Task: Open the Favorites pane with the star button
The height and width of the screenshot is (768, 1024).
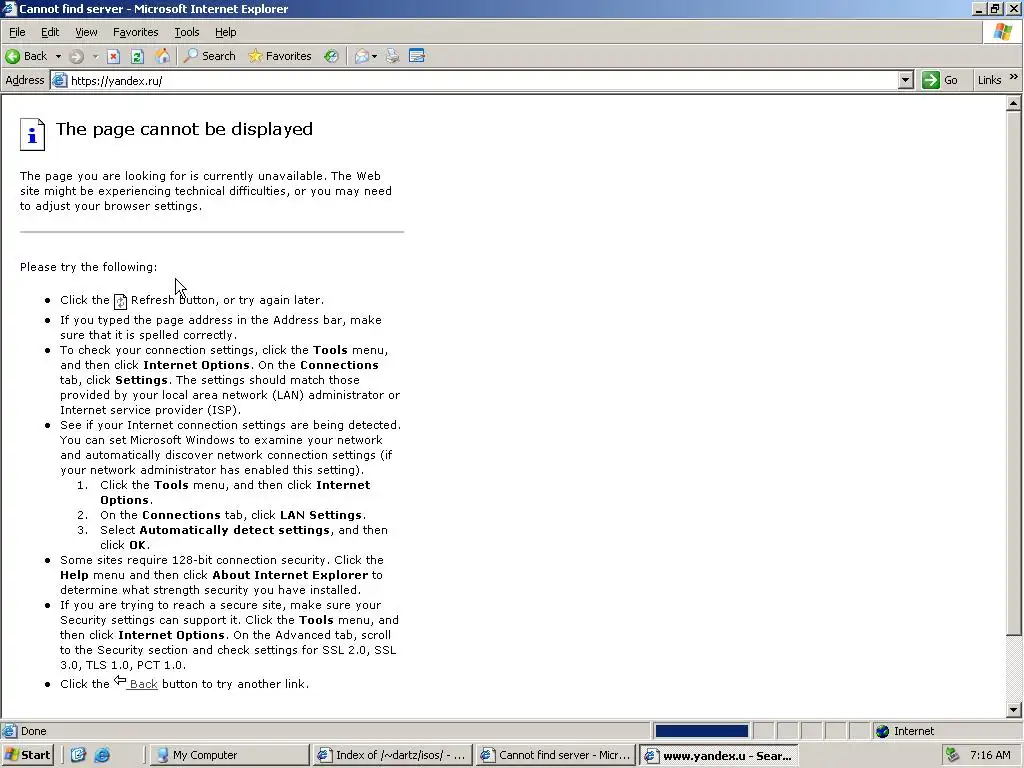Action: tap(280, 56)
